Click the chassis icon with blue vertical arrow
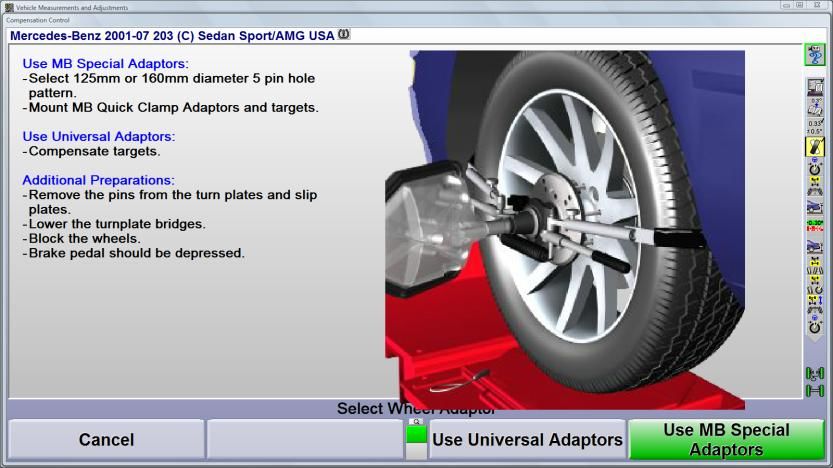Viewport: 833px width, 468px height. pyautogui.click(x=815, y=304)
